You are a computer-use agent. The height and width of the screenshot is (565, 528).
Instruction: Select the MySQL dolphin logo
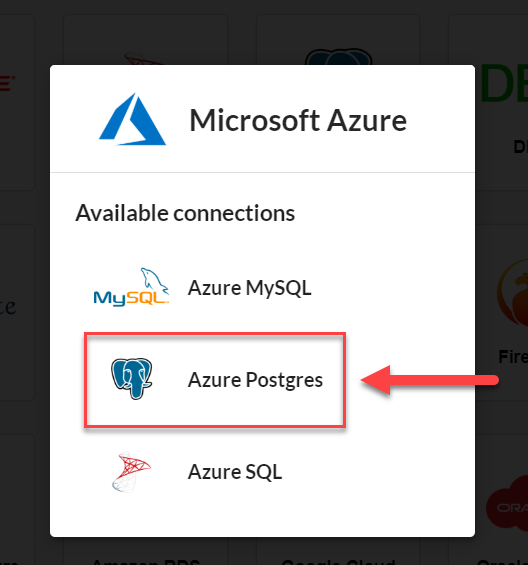coord(131,287)
